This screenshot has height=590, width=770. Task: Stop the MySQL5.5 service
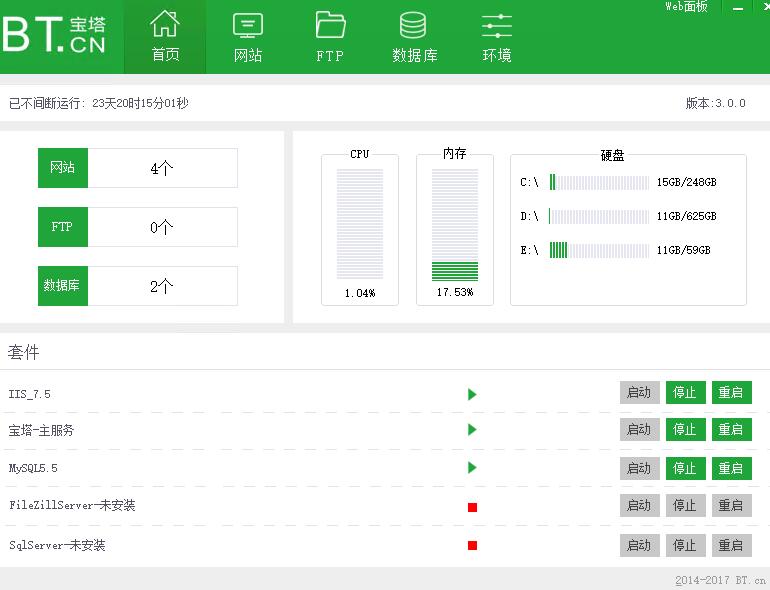686,468
